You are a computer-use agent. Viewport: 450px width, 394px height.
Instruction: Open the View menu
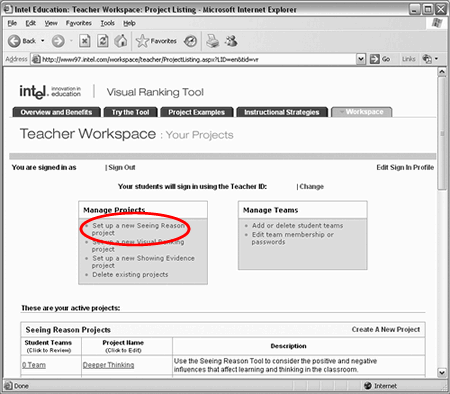click(x=51, y=23)
